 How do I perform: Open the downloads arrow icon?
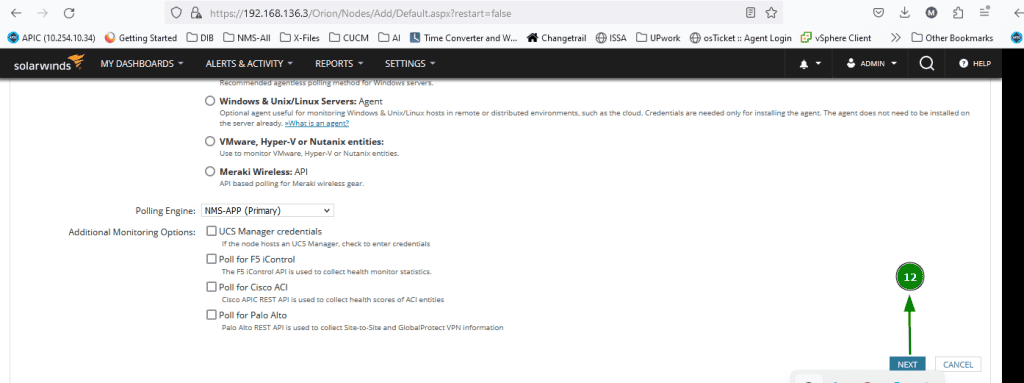905,12
